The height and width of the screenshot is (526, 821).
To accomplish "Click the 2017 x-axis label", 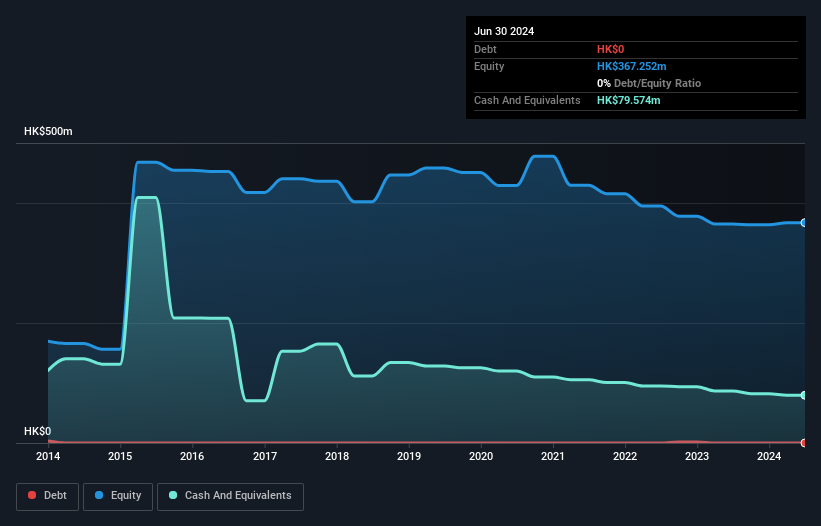I will 265,456.
